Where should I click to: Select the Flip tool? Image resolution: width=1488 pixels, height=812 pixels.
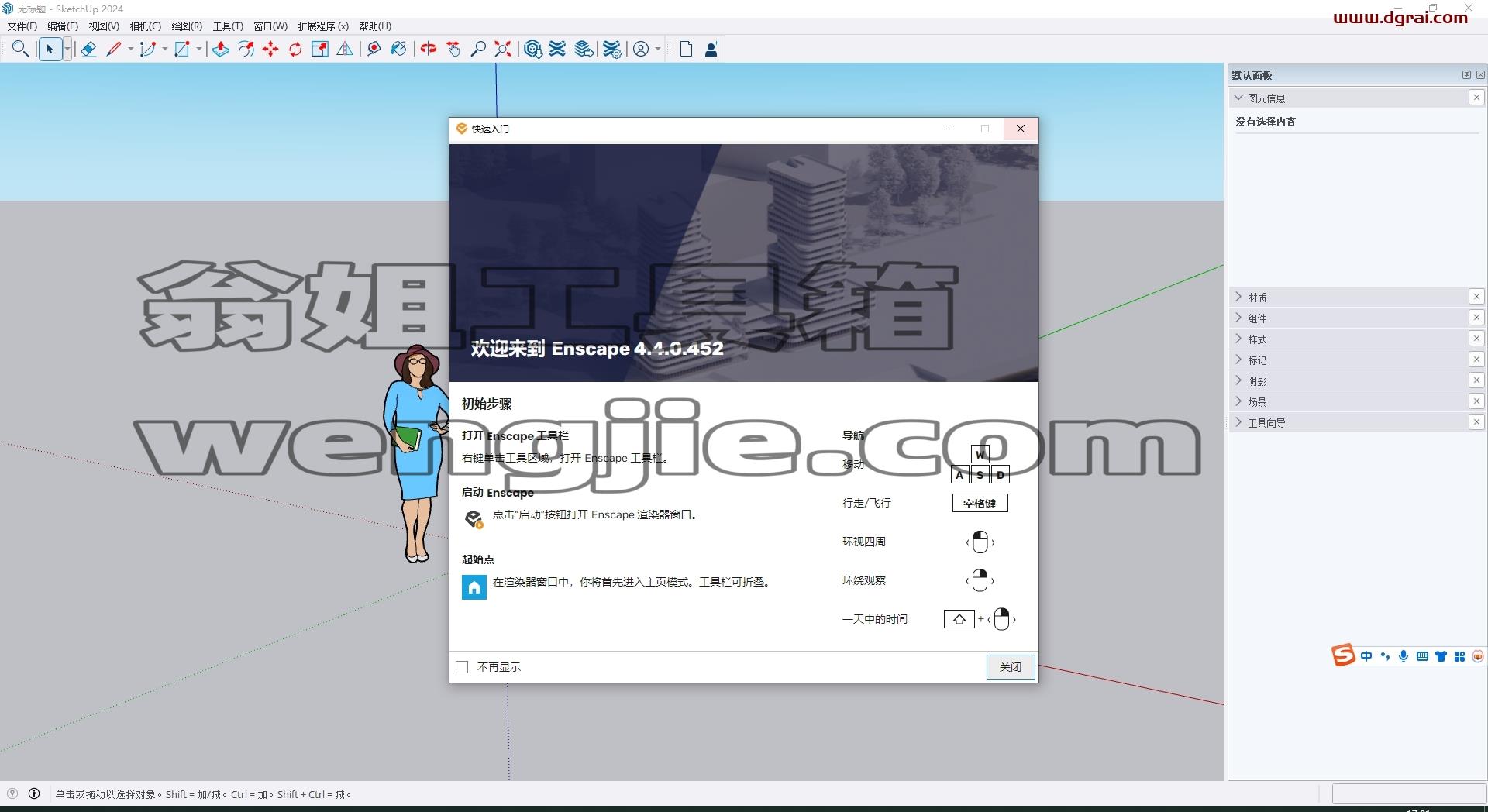(x=345, y=50)
